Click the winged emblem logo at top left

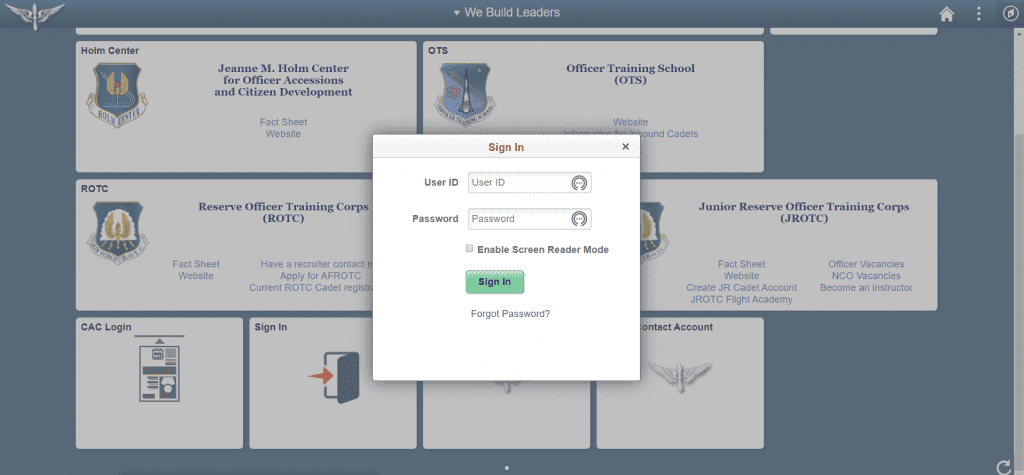click(33, 14)
